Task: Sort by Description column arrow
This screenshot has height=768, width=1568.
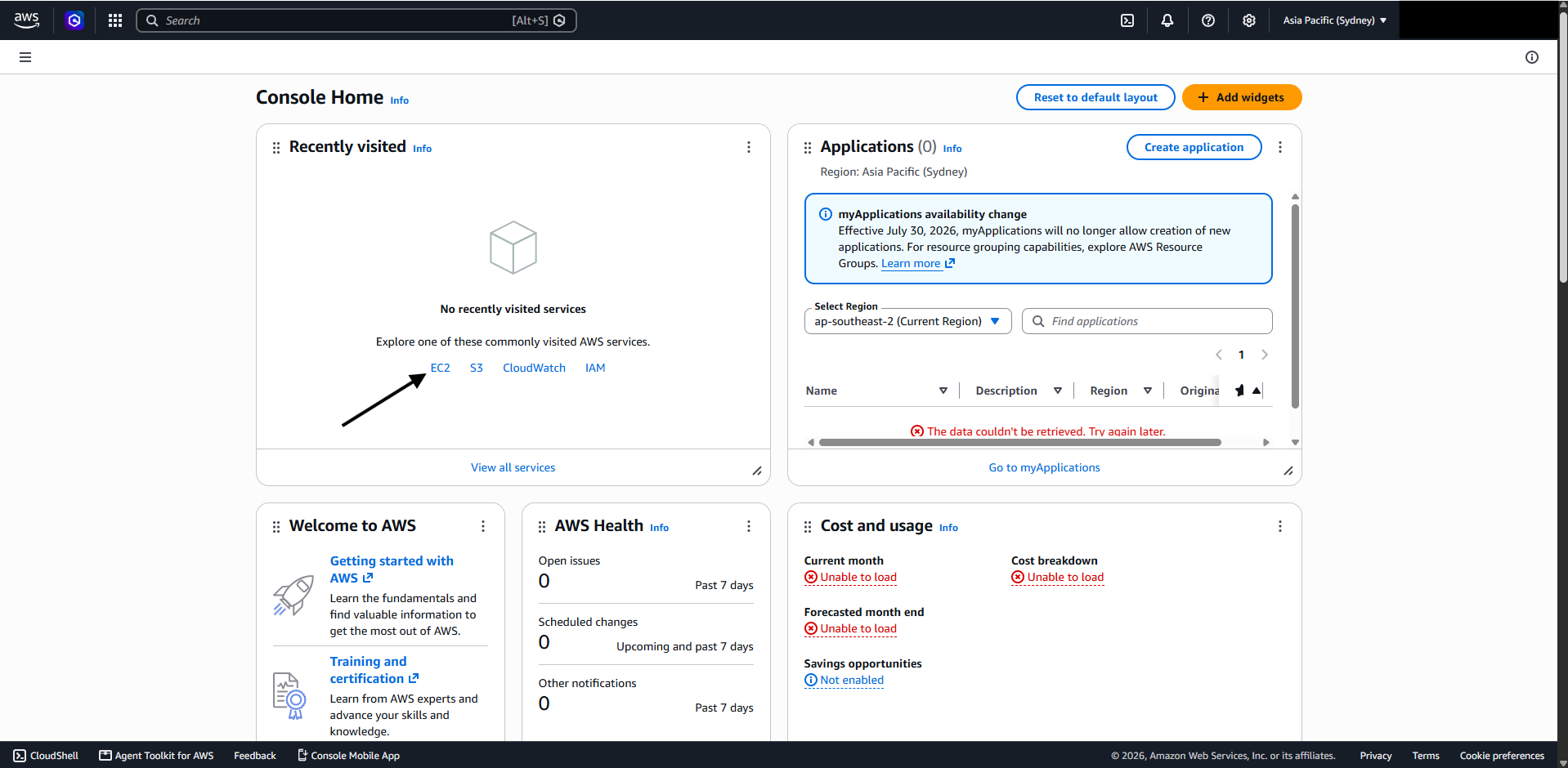Action: 1058,391
